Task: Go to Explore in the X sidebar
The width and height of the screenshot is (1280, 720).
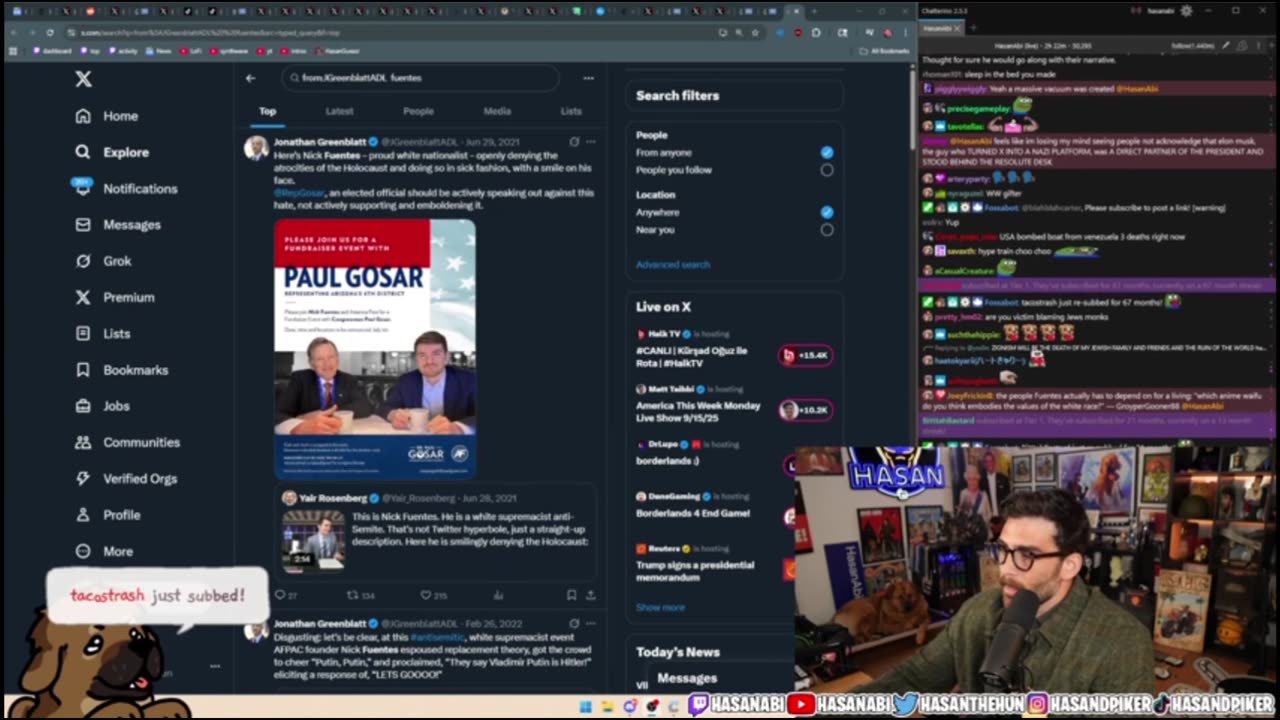Action: pyautogui.click(x=112, y=152)
